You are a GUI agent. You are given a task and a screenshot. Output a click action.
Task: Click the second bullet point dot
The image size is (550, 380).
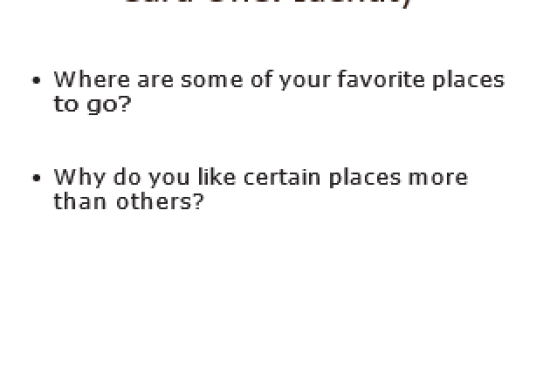click(36, 178)
